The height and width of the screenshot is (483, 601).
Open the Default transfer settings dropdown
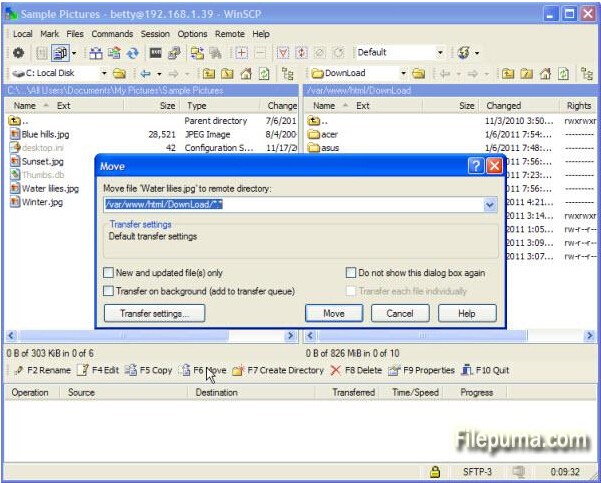(x=438, y=52)
